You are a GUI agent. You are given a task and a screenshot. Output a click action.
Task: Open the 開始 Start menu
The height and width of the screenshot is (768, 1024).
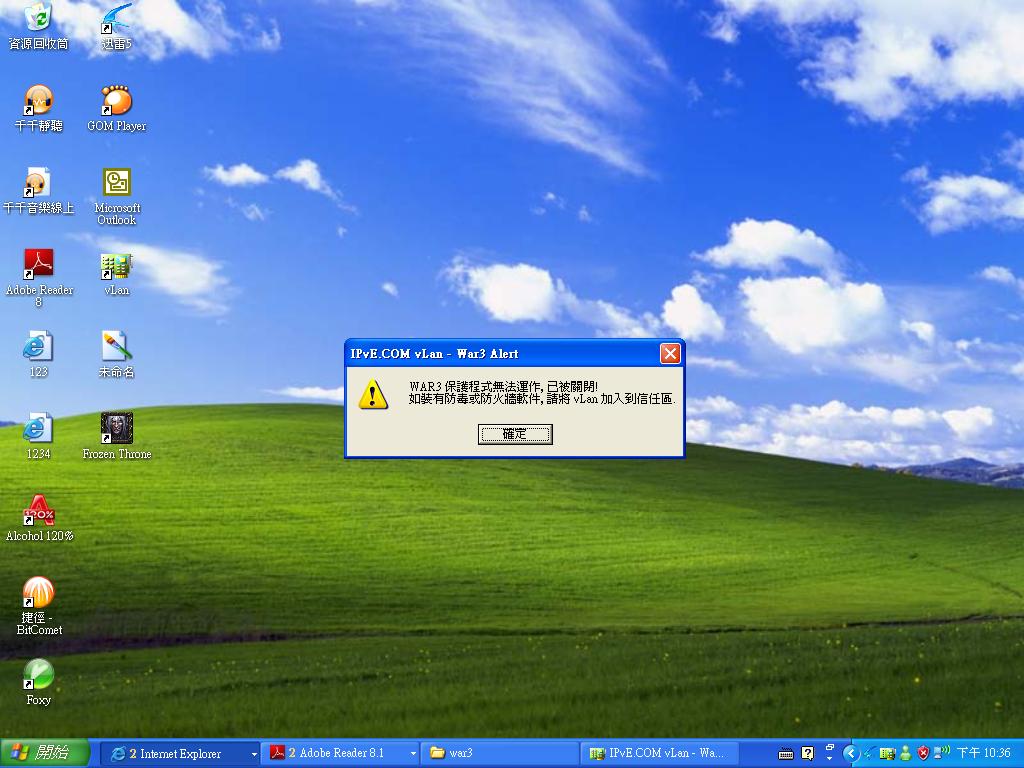(x=42, y=753)
